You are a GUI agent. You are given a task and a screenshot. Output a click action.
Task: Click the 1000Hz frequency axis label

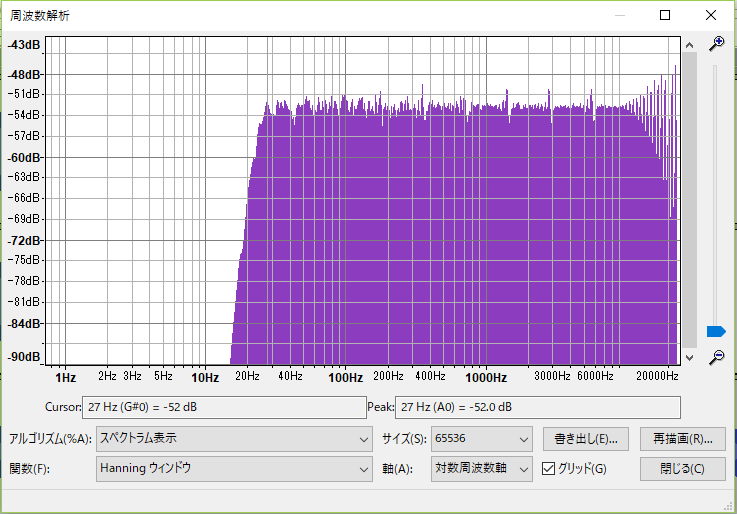coord(486,377)
